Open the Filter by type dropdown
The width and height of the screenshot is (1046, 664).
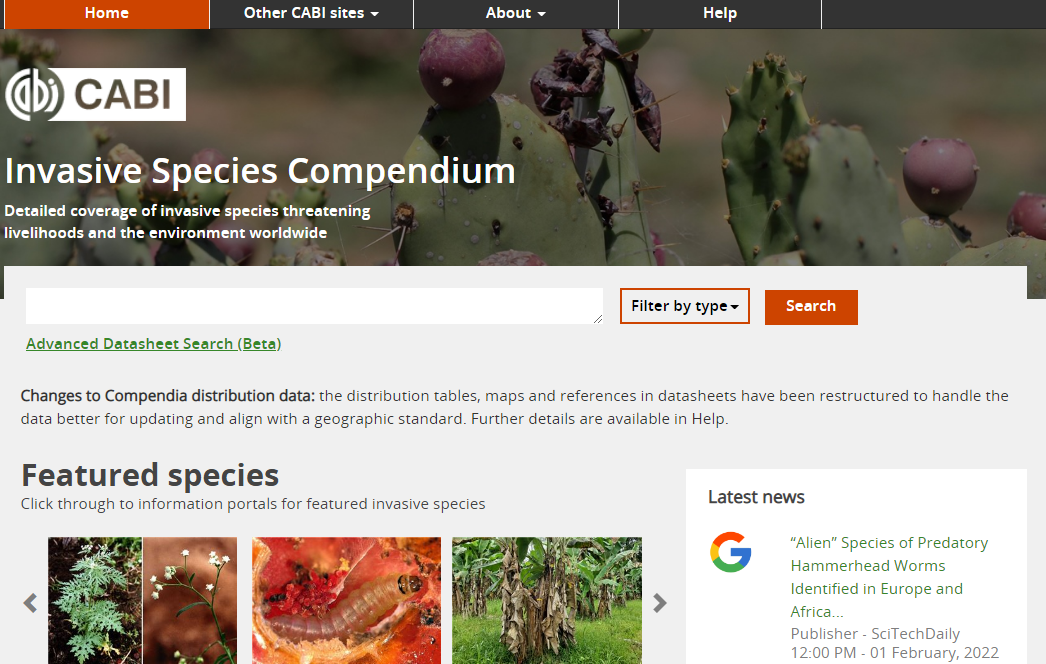point(684,306)
